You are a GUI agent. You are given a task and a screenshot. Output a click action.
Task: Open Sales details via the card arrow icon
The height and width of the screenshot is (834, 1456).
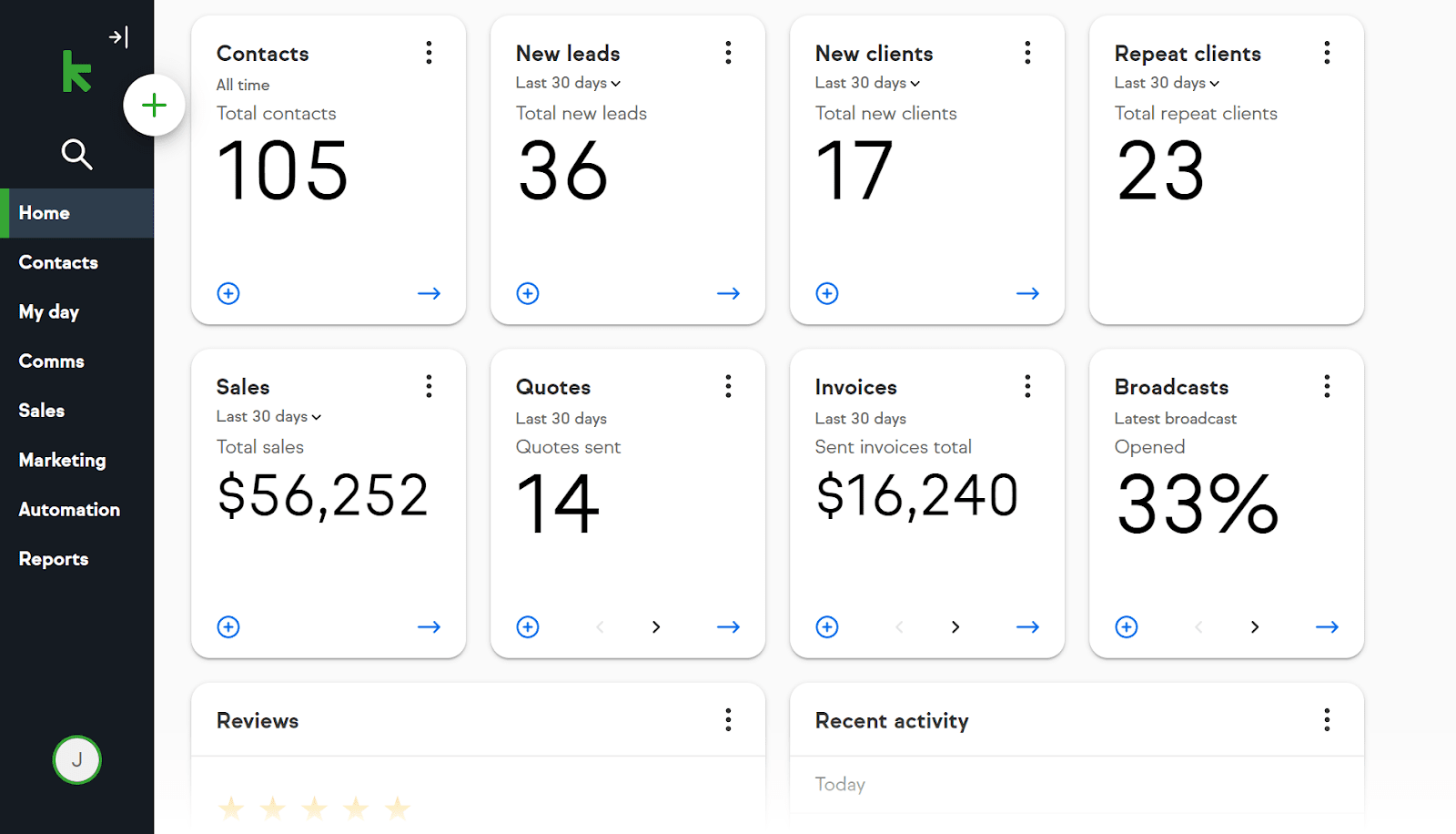pos(428,626)
